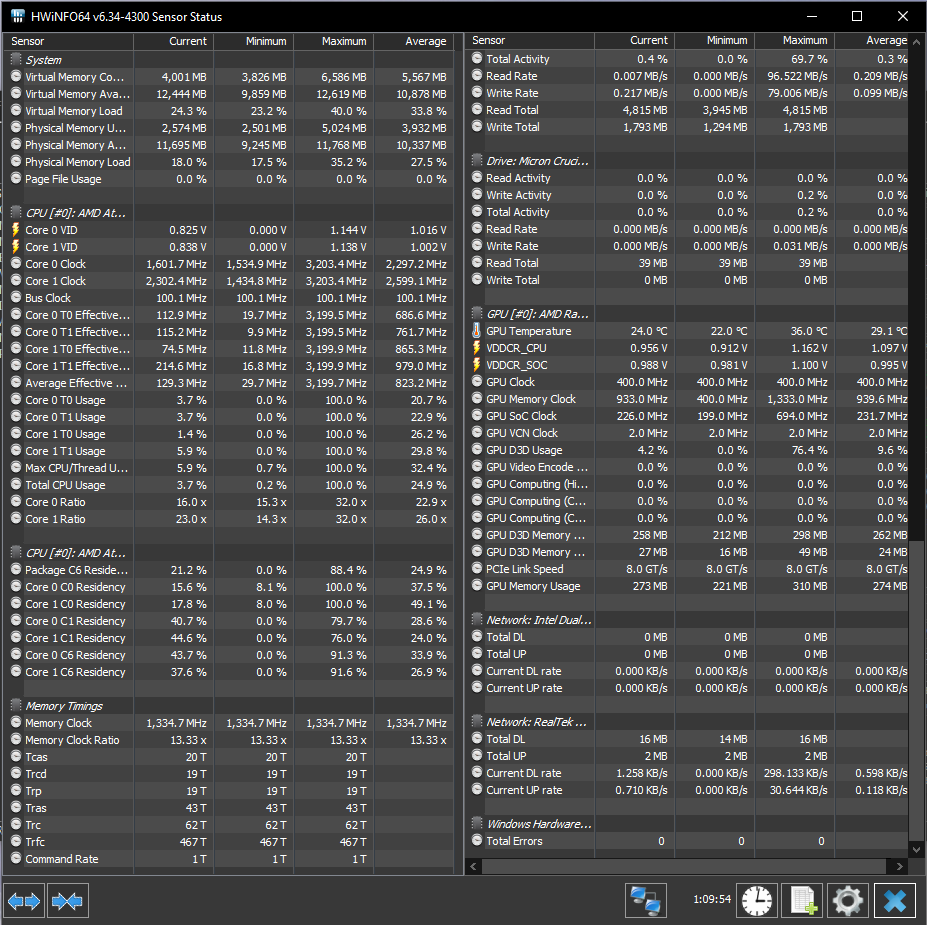The height and width of the screenshot is (925, 927).
Task: Select the PCIe Link Speed row
Action: 689,569
